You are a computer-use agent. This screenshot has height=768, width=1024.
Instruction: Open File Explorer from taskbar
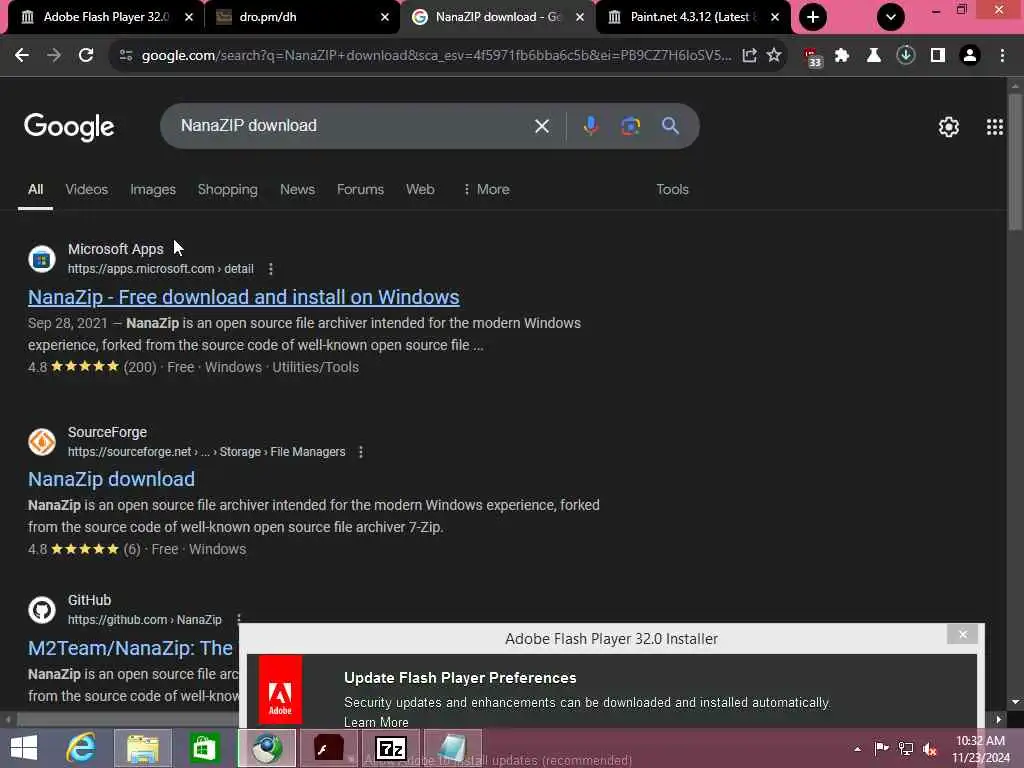point(143,748)
